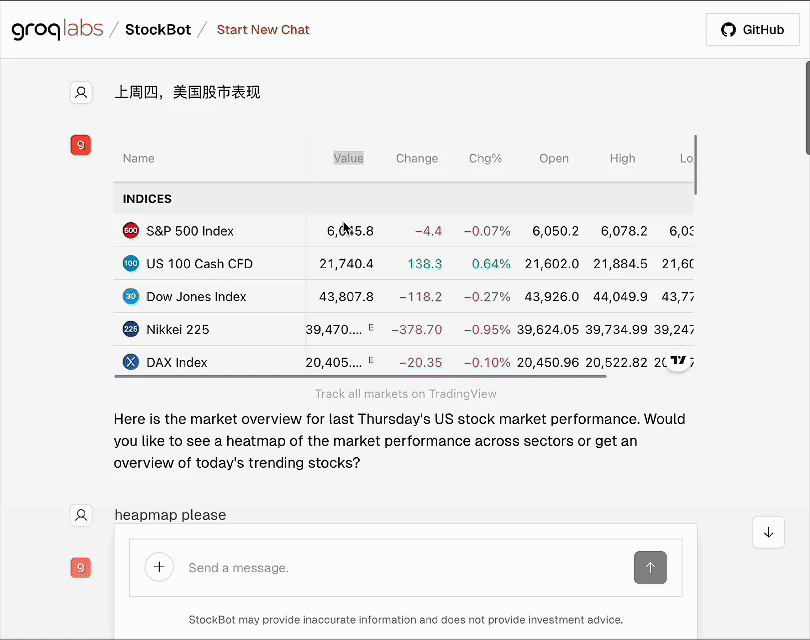Click the groq labs logo
This screenshot has width=810, height=640.
point(57,29)
